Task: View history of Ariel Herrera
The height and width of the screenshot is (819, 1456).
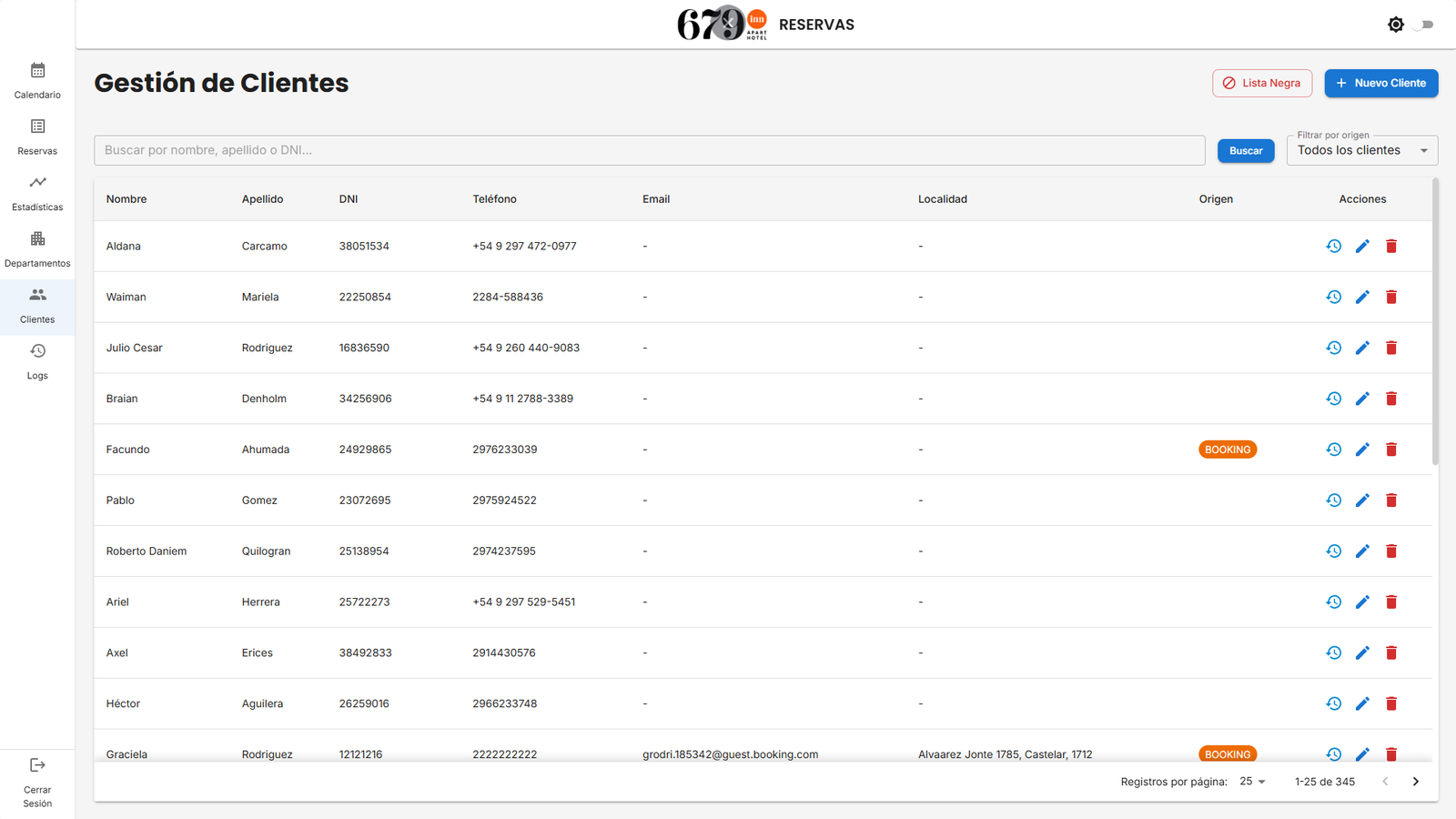Action: (x=1333, y=602)
